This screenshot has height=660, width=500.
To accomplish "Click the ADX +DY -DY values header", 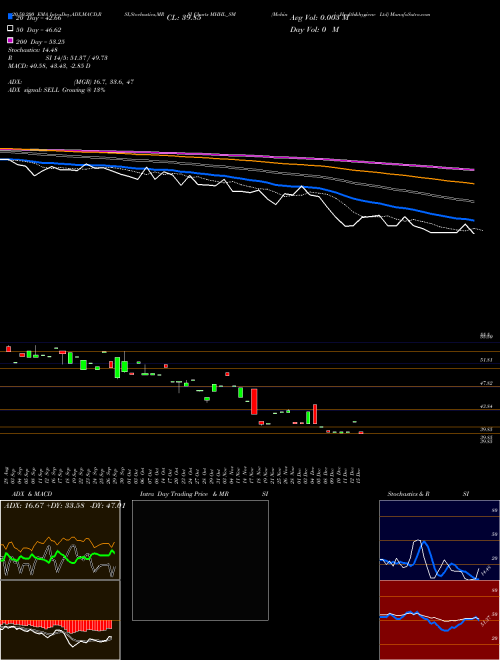I will [x=64, y=506].
